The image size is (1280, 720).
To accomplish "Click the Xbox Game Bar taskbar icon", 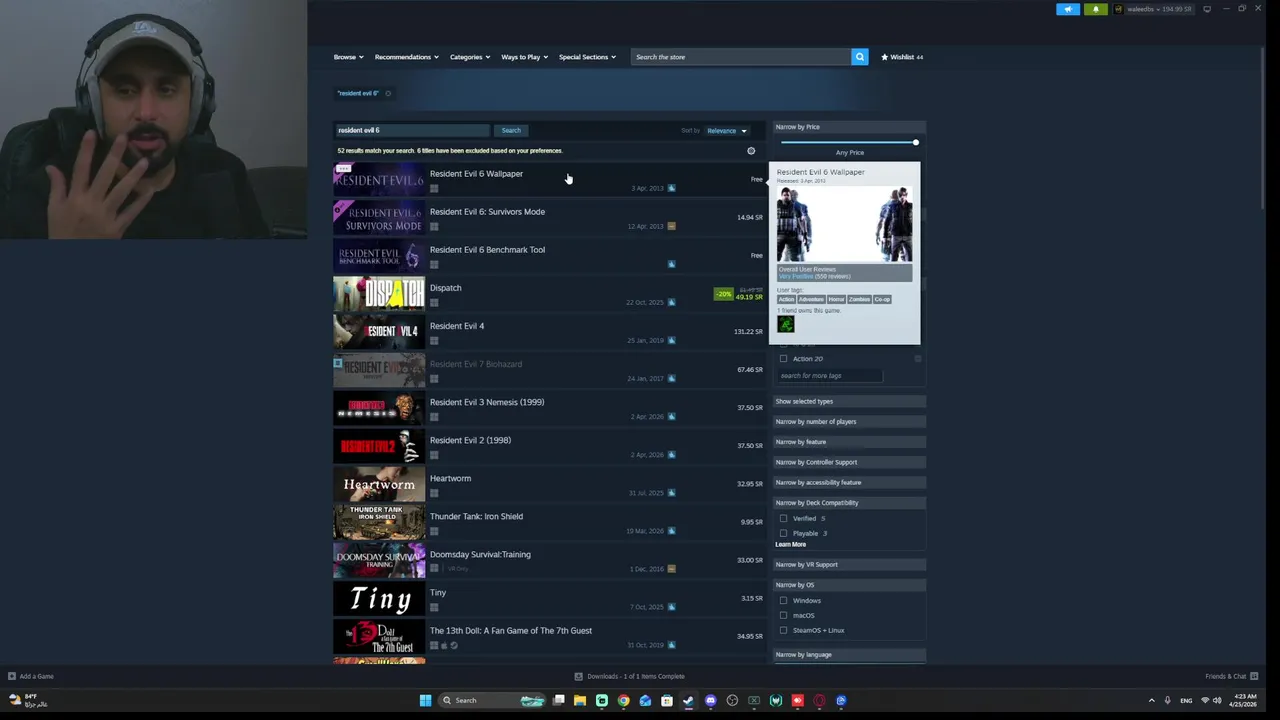I will (x=754, y=700).
